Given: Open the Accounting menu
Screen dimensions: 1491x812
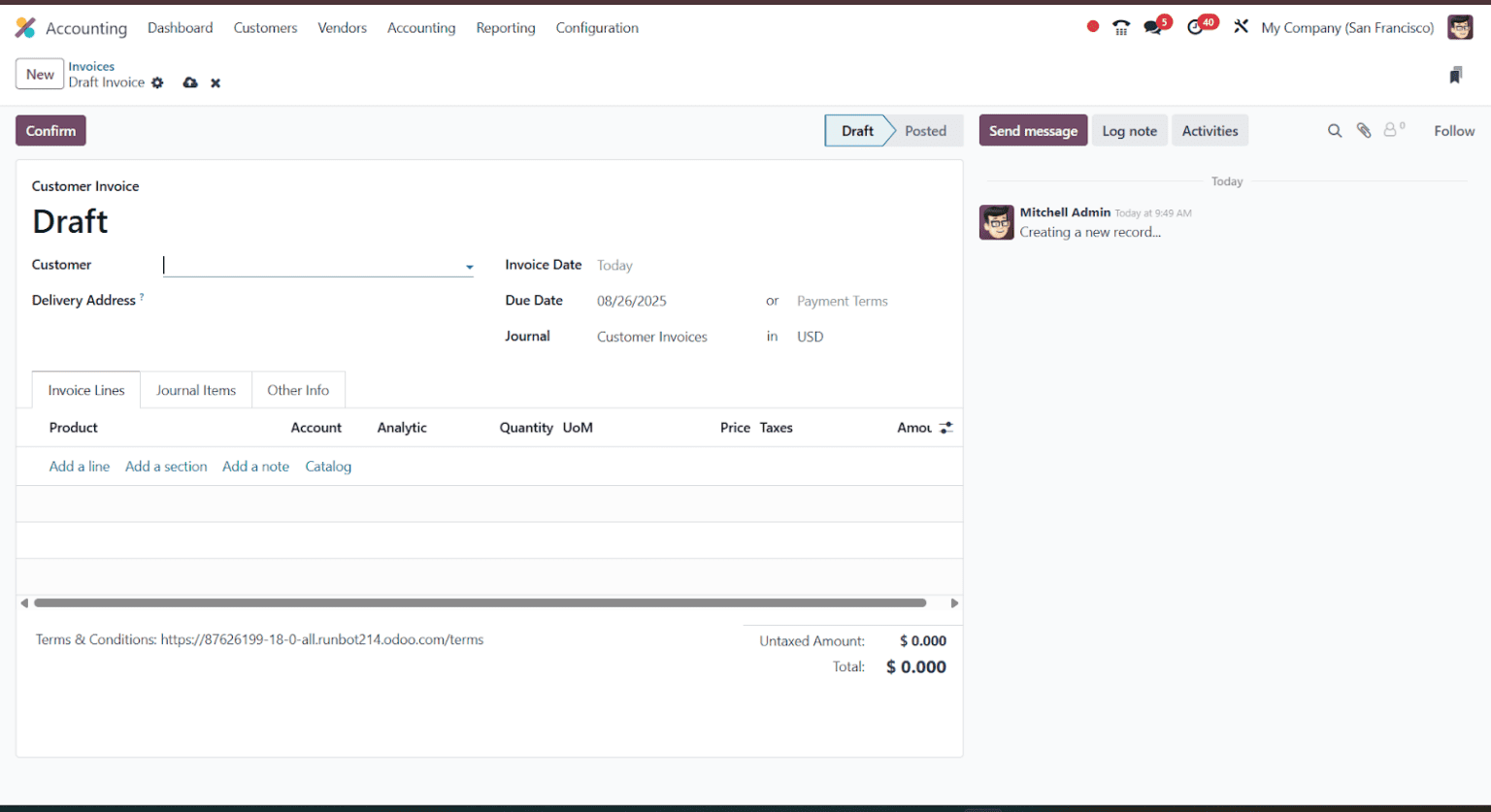Looking at the screenshot, I should [x=421, y=28].
